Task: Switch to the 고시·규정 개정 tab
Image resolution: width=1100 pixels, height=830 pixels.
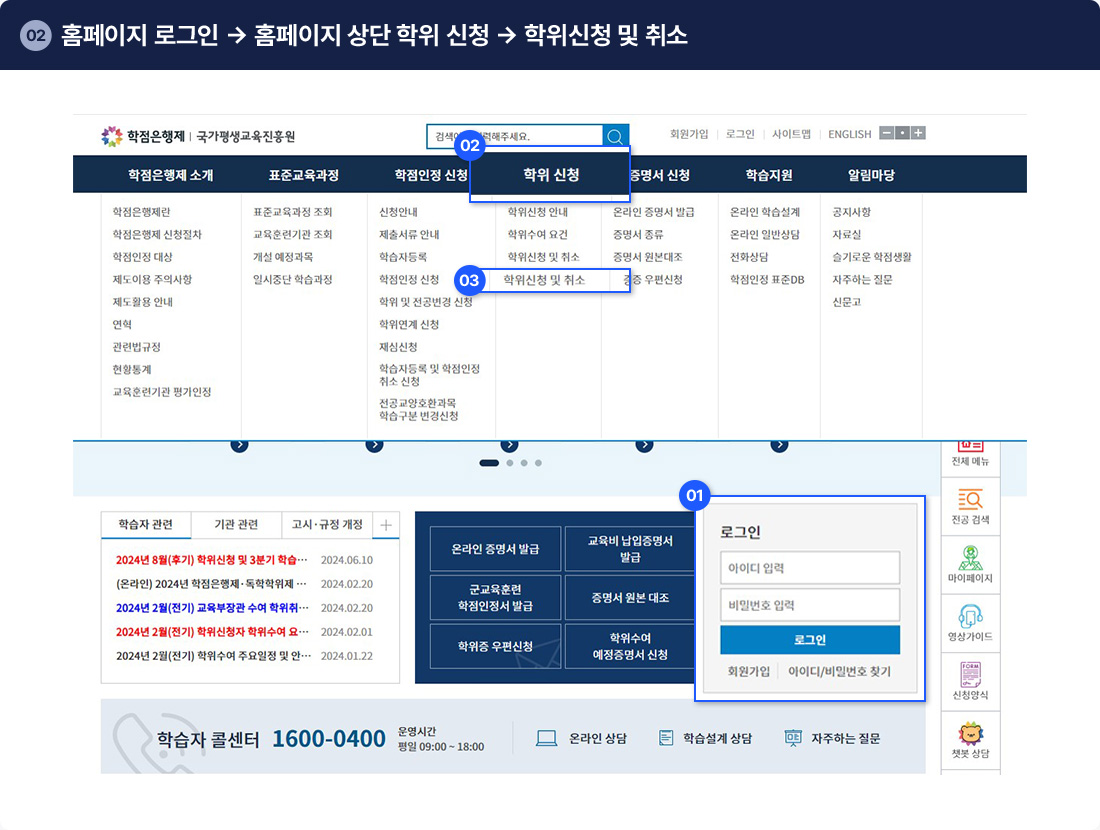Action: click(x=327, y=525)
